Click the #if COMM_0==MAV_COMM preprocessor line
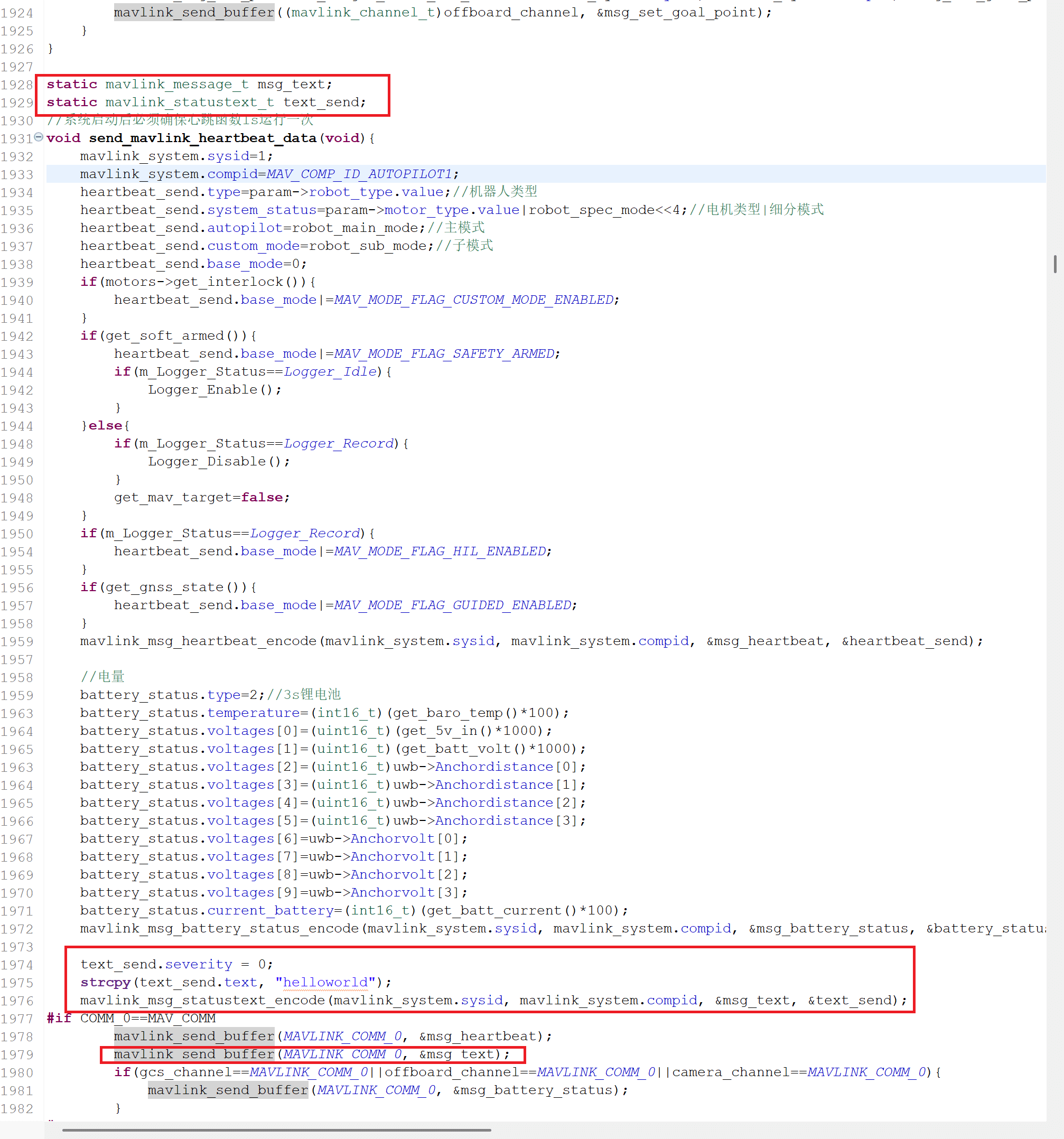Screen dimensions: 1064x1139 (131, 1018)
